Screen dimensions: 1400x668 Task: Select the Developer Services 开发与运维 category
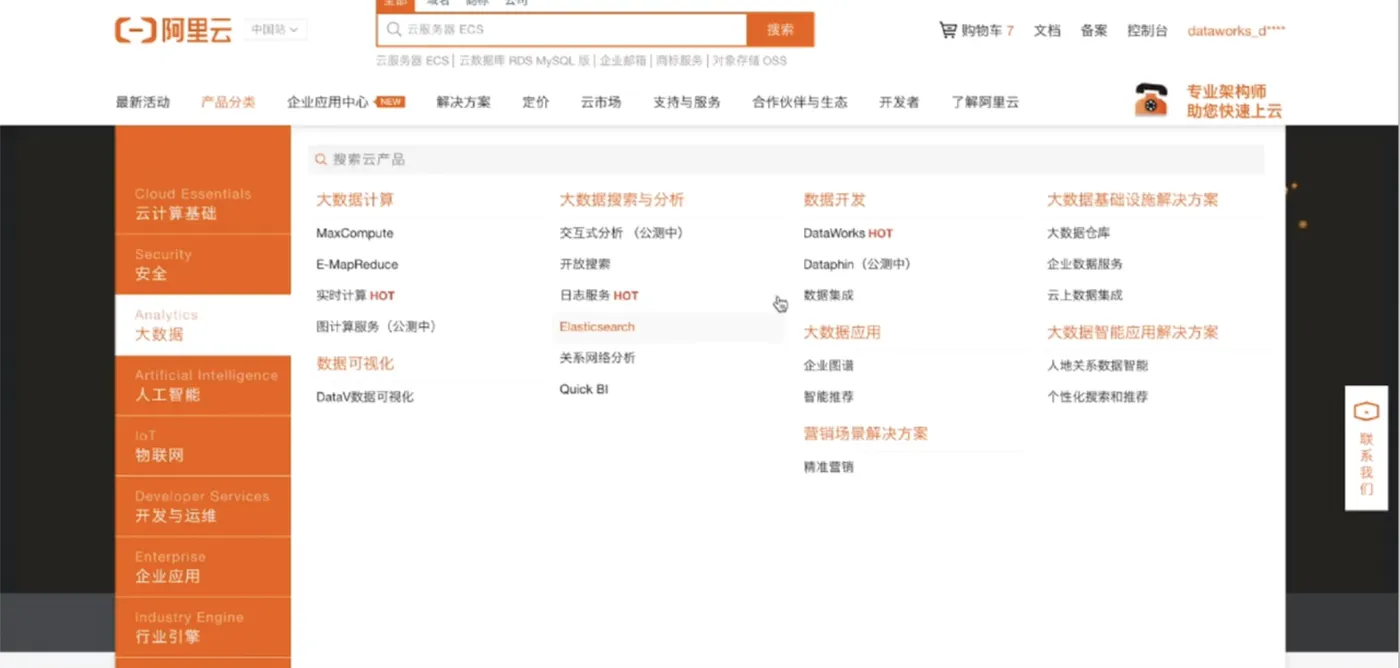click(x=203, y=507)
